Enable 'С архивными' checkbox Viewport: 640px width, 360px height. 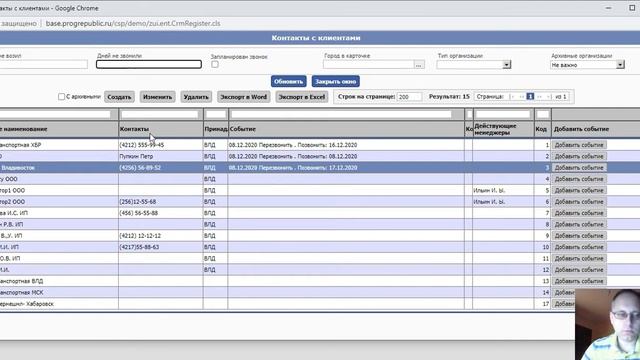click(61, 97)
